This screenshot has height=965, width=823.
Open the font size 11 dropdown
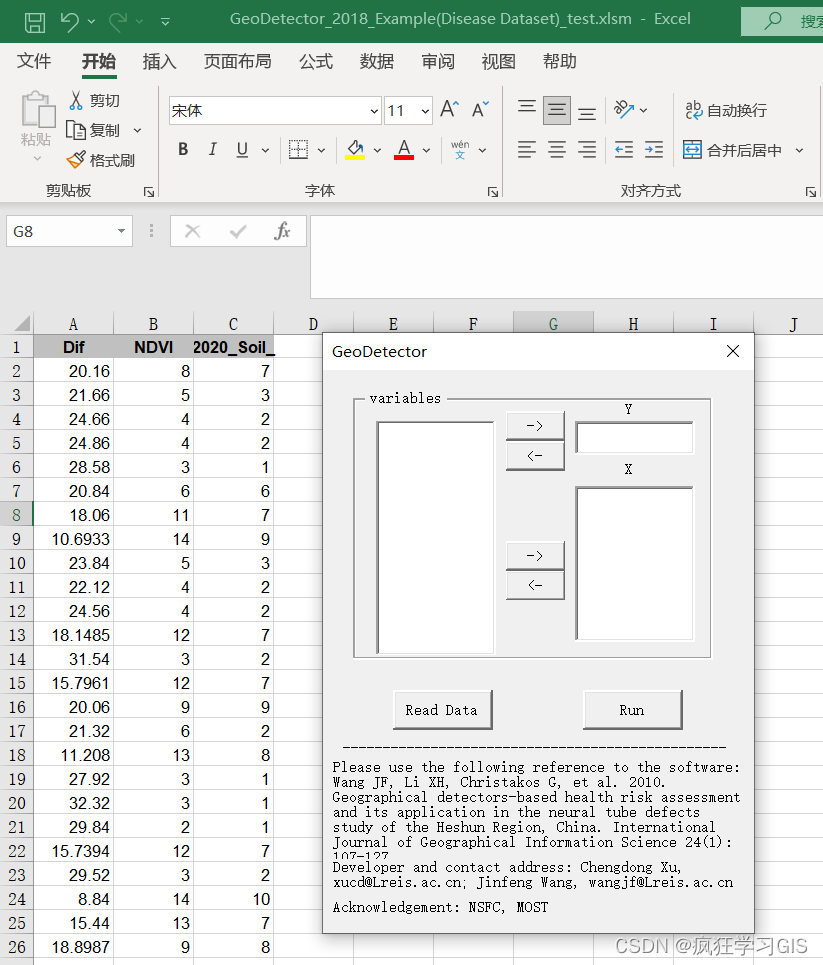425,111
